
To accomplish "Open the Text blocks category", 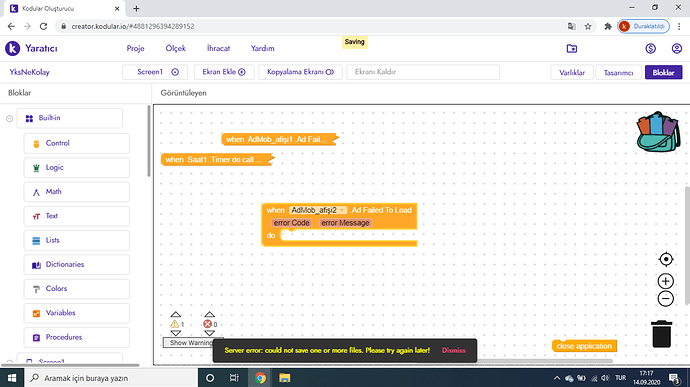I will (77, 216).
